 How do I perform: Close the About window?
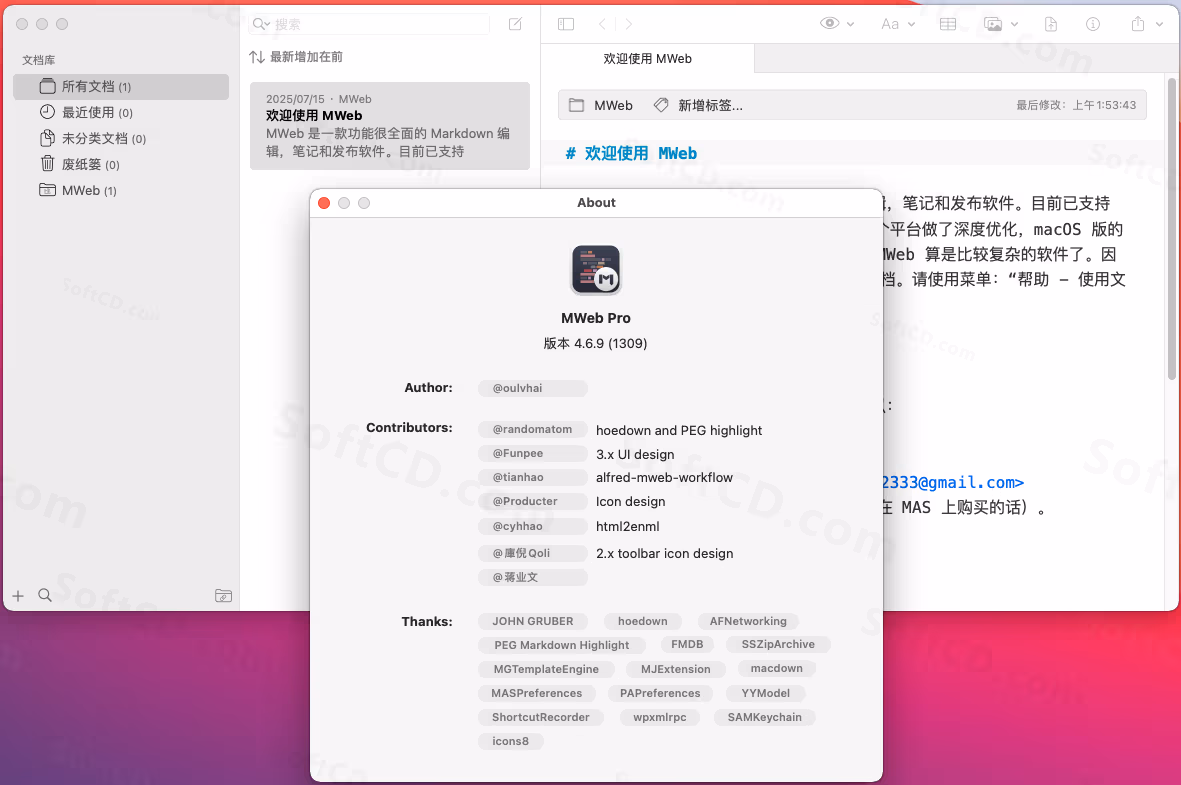coord(324,203)
